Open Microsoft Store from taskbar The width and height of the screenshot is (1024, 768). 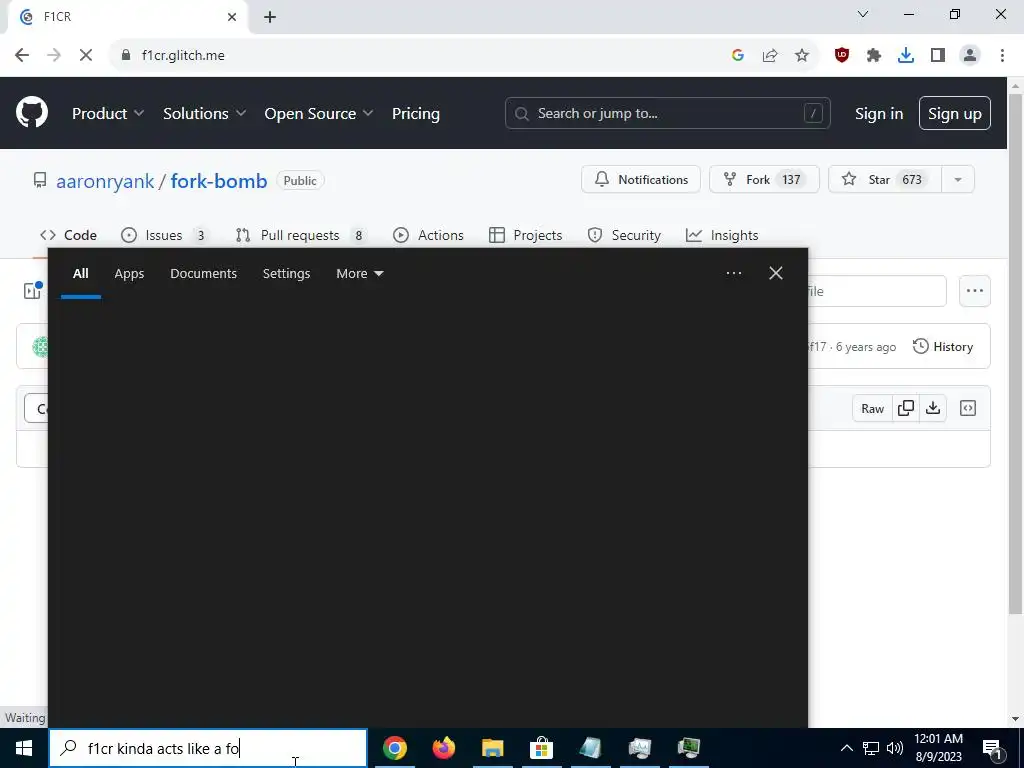click(541, 748)
